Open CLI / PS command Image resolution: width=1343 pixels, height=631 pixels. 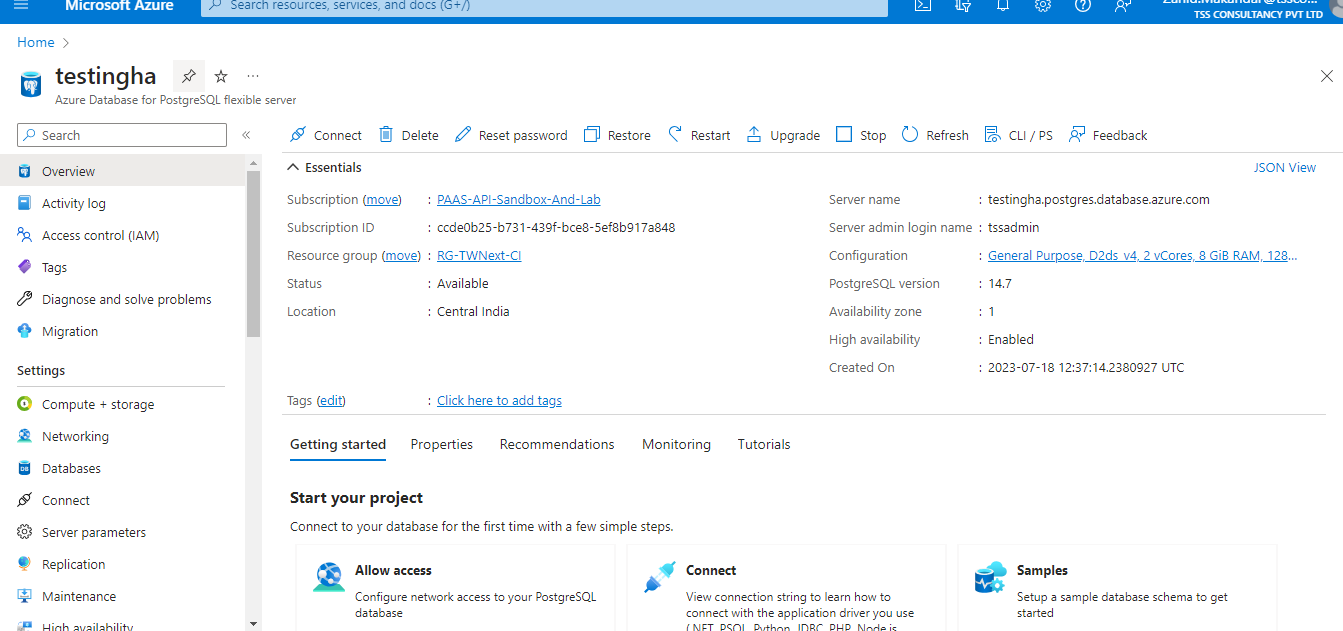coord(1019,135)
